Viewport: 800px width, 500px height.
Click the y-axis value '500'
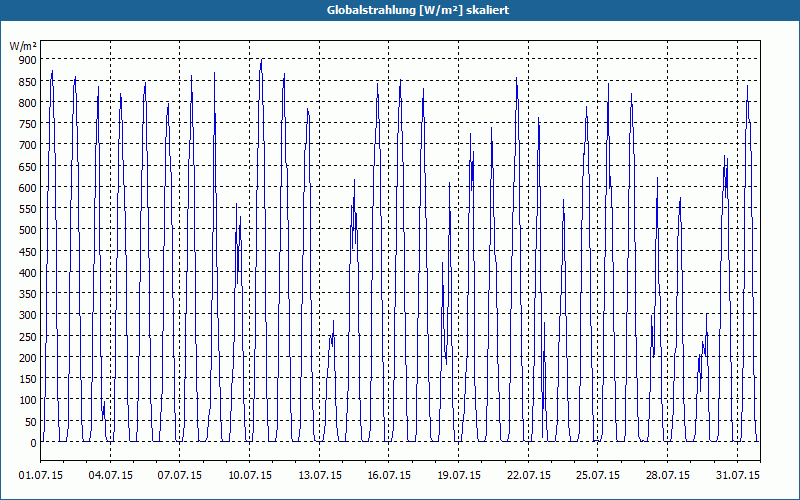(x=27, y=230)
